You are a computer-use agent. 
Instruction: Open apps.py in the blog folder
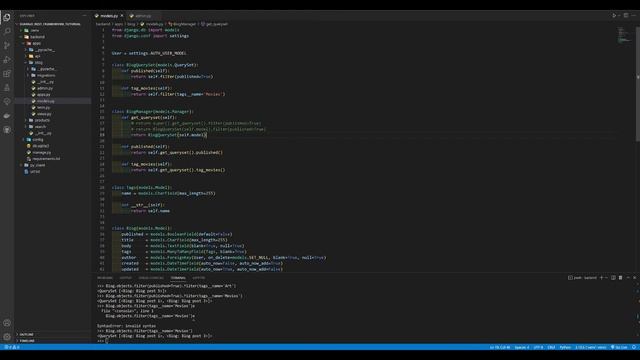tap(43, 95)
